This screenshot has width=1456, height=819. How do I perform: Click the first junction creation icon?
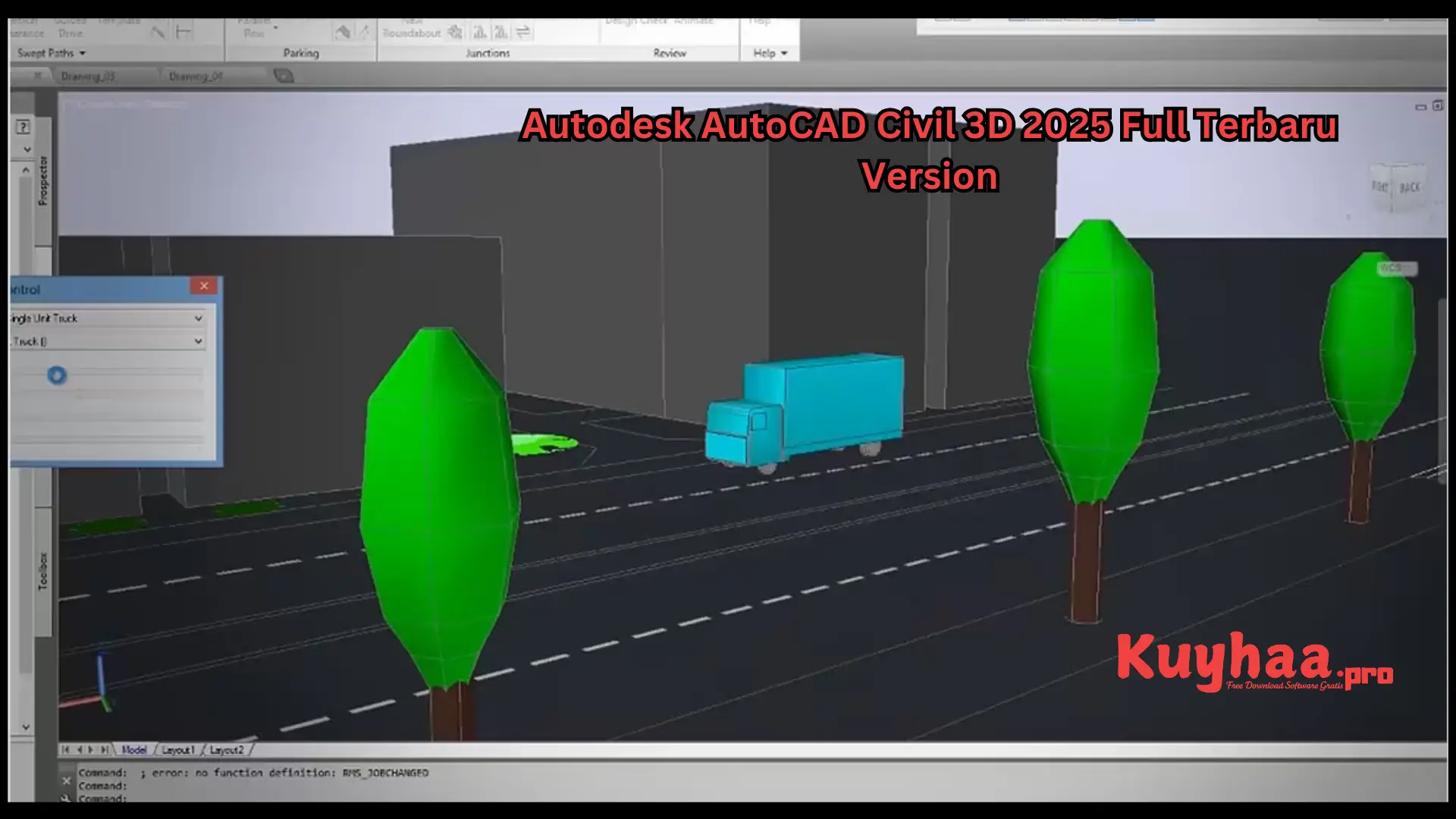tap(453, 33)
